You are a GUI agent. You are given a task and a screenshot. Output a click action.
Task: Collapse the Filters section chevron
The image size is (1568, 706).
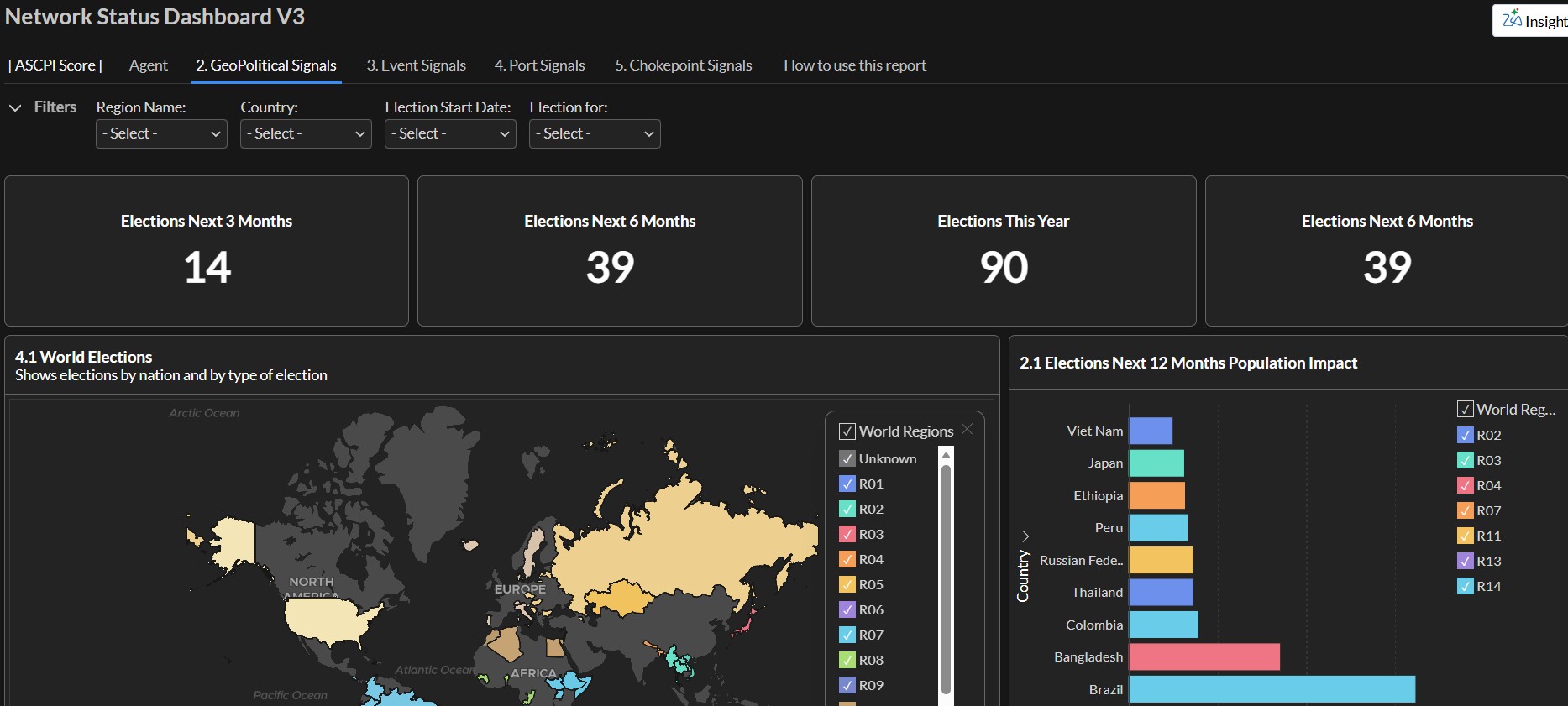click(15, 107)
